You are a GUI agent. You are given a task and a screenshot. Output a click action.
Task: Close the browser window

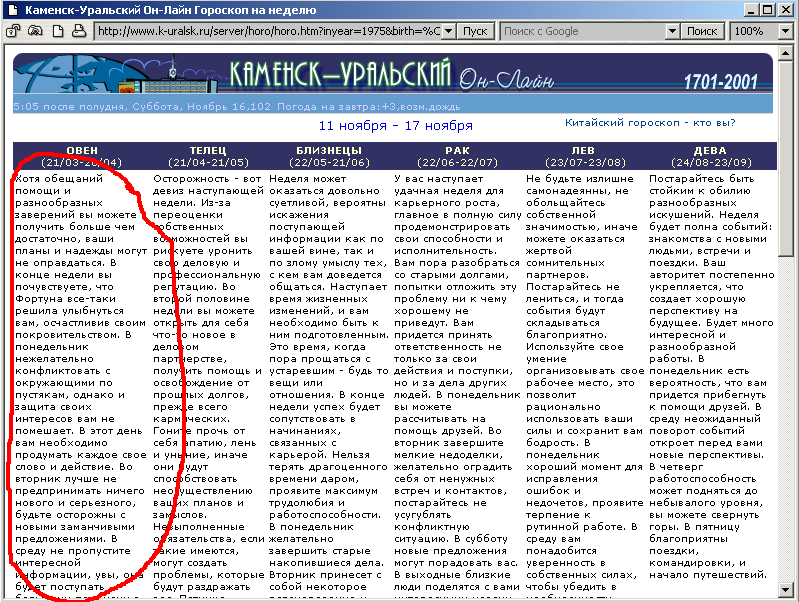pos(786,10)
